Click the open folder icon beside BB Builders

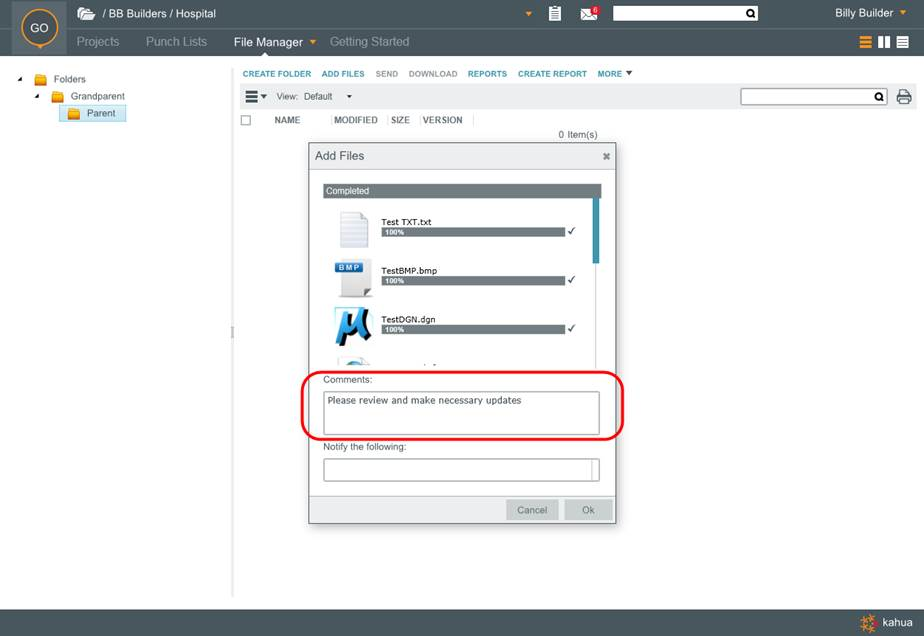coord(87,14)
